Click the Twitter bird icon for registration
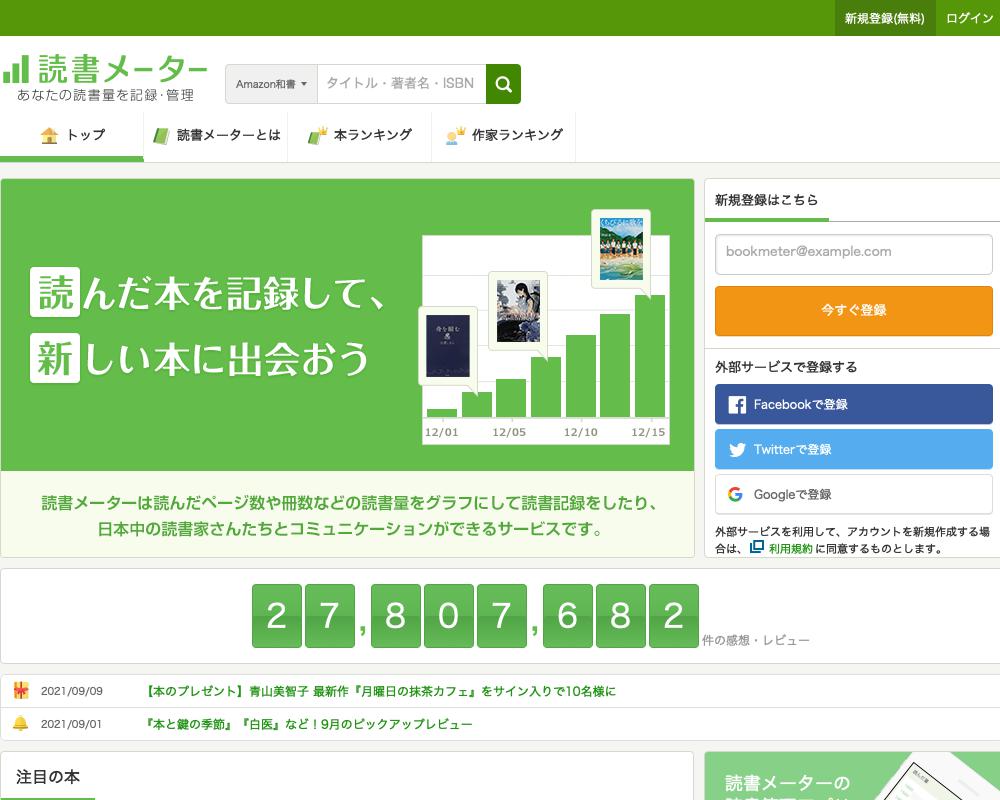 pos(737,449)
